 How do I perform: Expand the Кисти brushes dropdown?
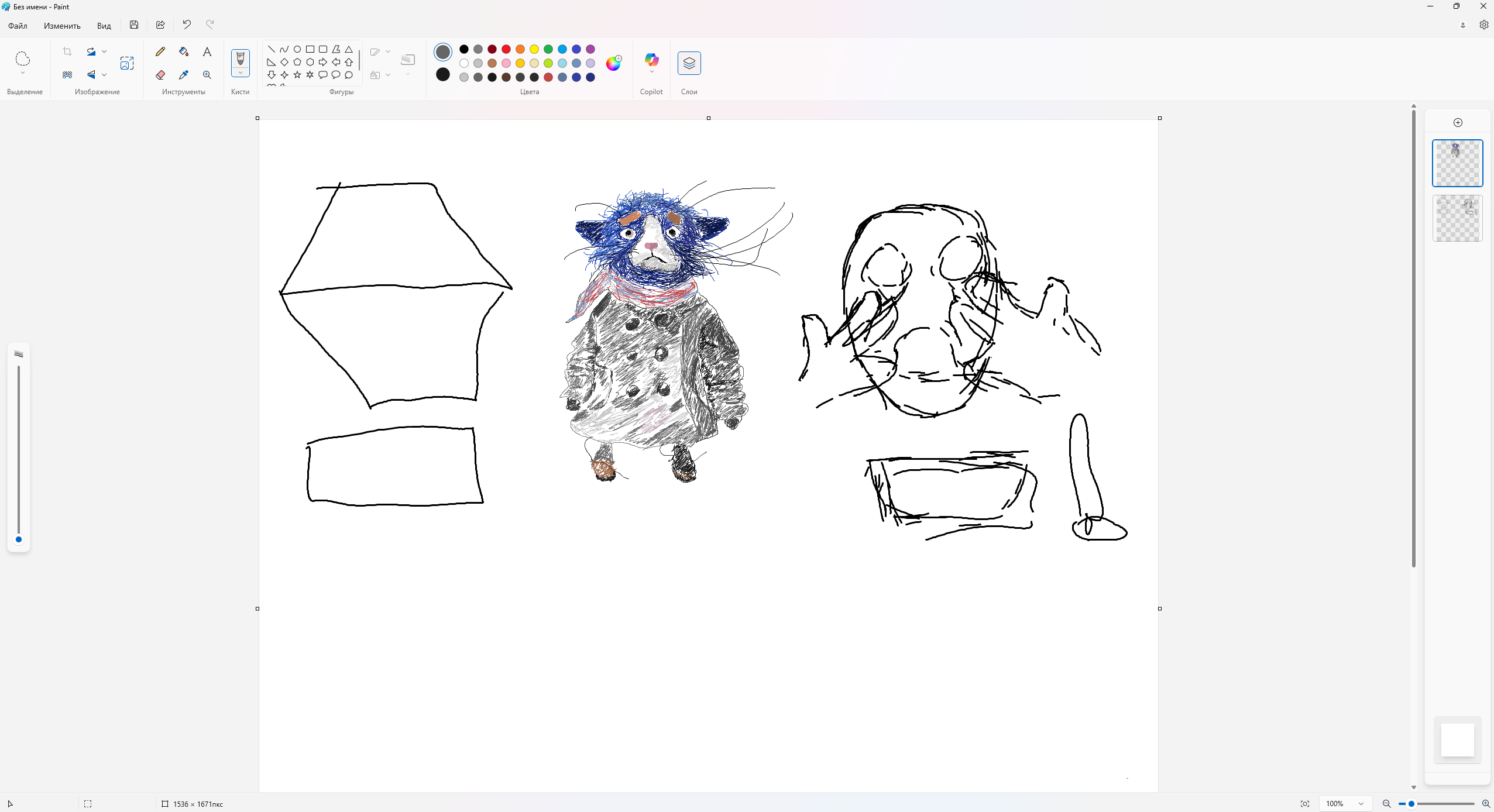tap(241, 73)
